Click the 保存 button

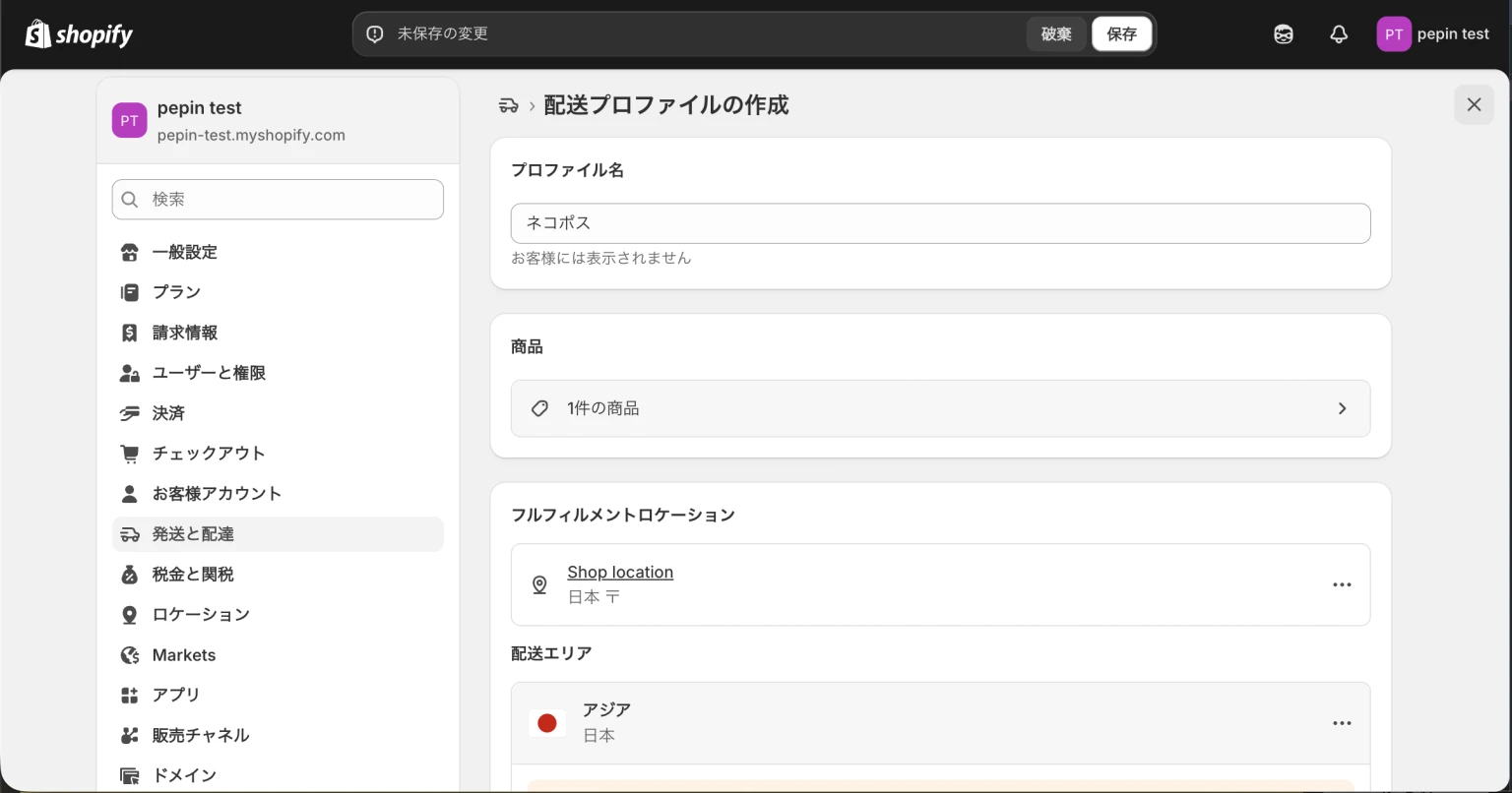(1121, 34)
